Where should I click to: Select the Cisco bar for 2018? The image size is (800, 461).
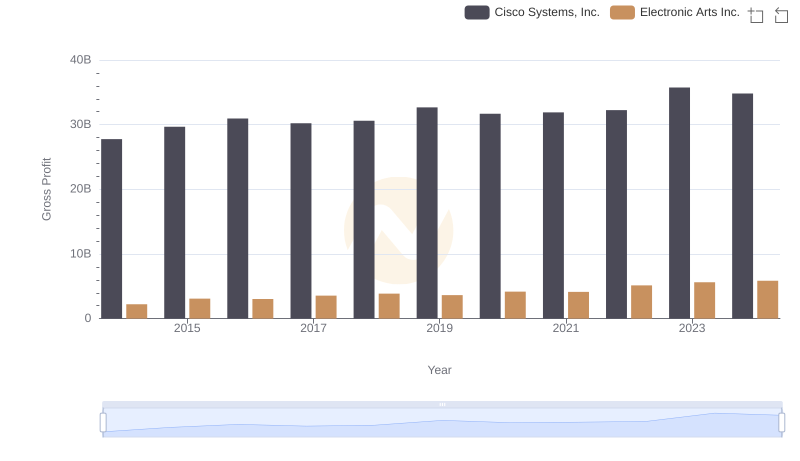[364, 220]
